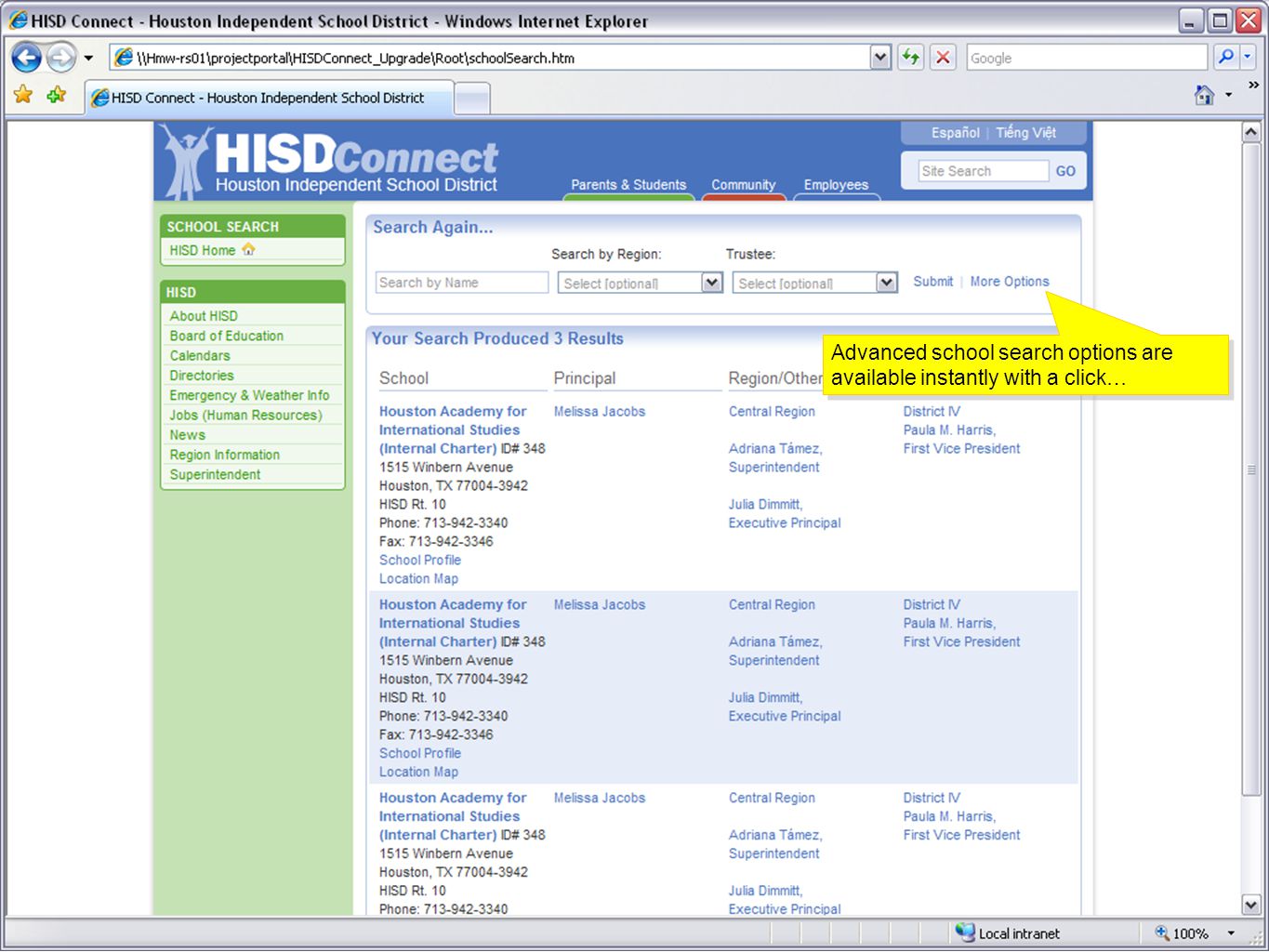Open the zoom level dropdown arrow
The height and width of the screenshot is (952, 1269).
coord(1231,933)
